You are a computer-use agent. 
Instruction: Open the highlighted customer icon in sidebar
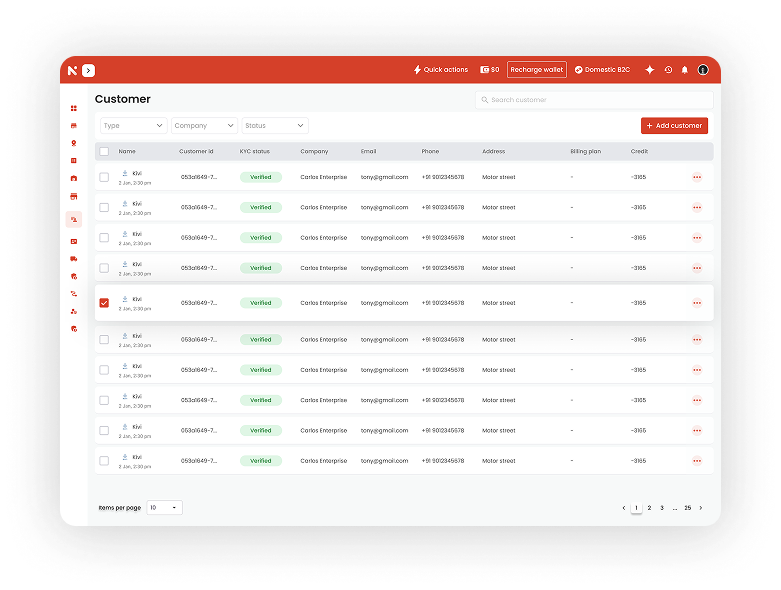coord(74,219)
